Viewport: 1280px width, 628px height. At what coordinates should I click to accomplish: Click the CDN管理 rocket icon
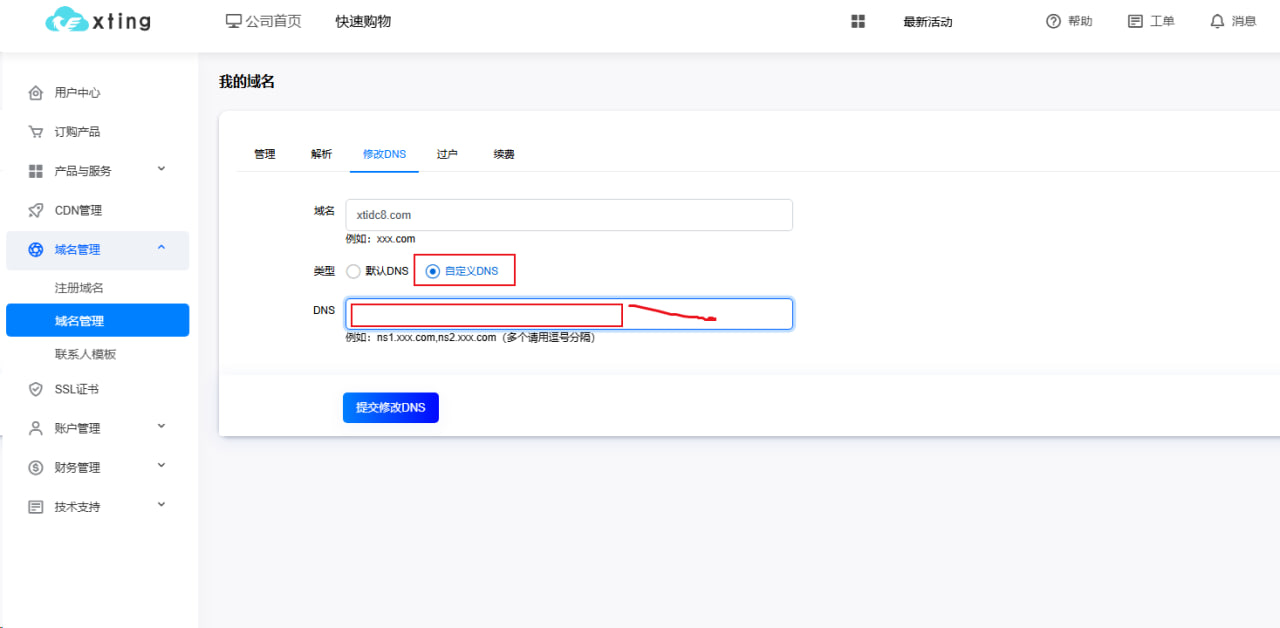[x=36, y=210]
